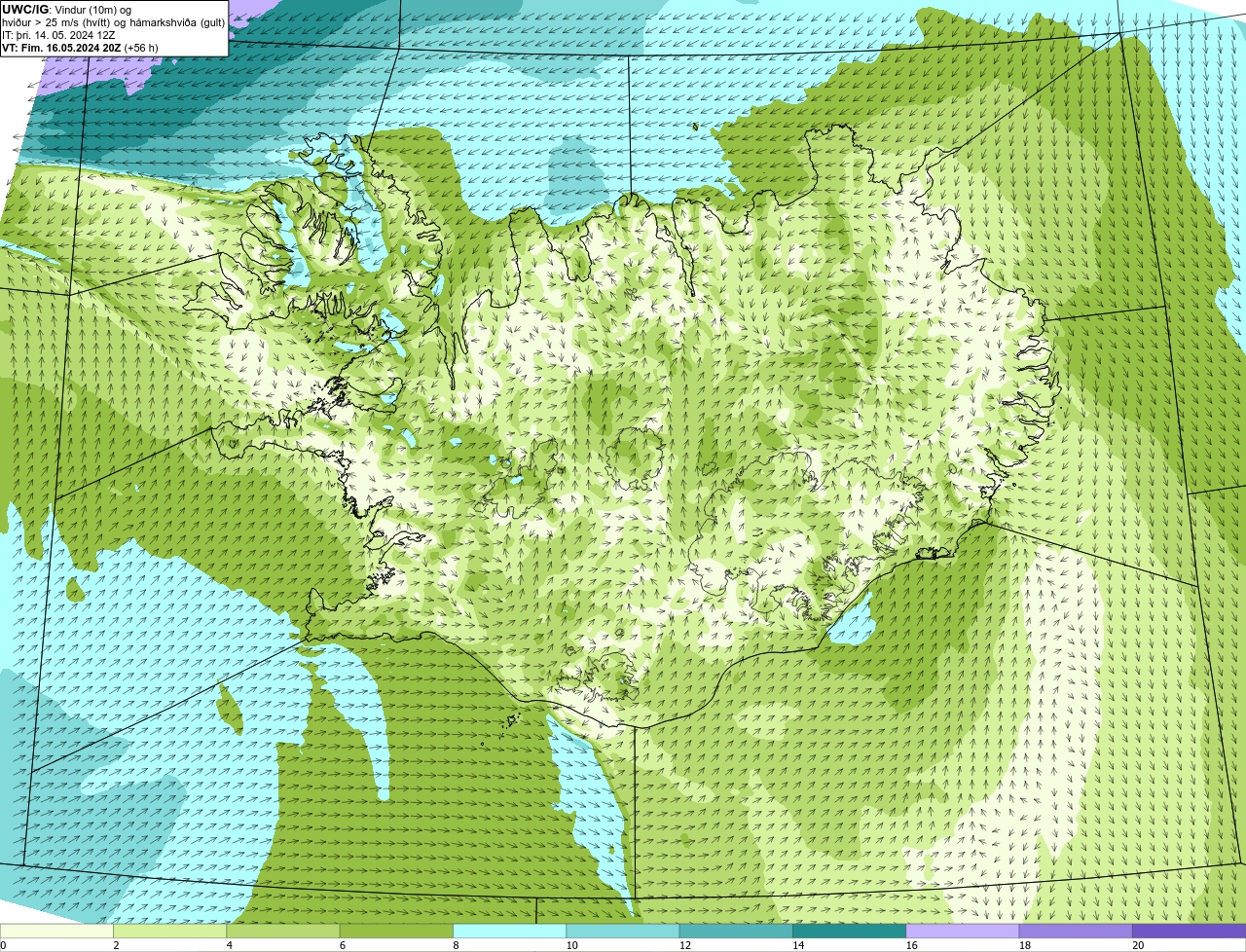Image resolution: width=1246 pixels, height=952 pixels.
Task: Select the '16' scale tick label
Action: click(x=911, y=945)
